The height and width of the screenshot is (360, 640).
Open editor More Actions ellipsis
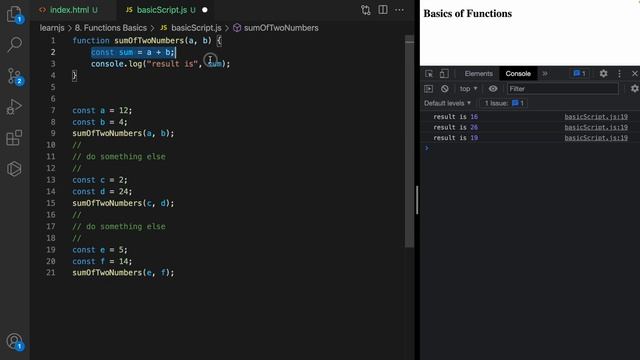tap(399, 10)
